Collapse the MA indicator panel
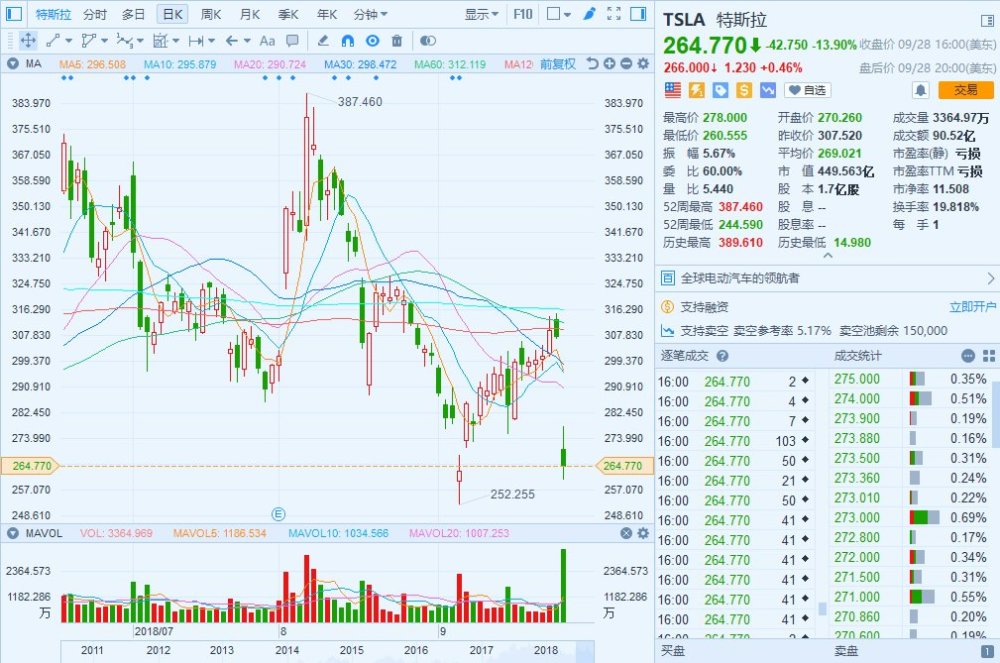1000x663 pixels. tap(12, 64)
